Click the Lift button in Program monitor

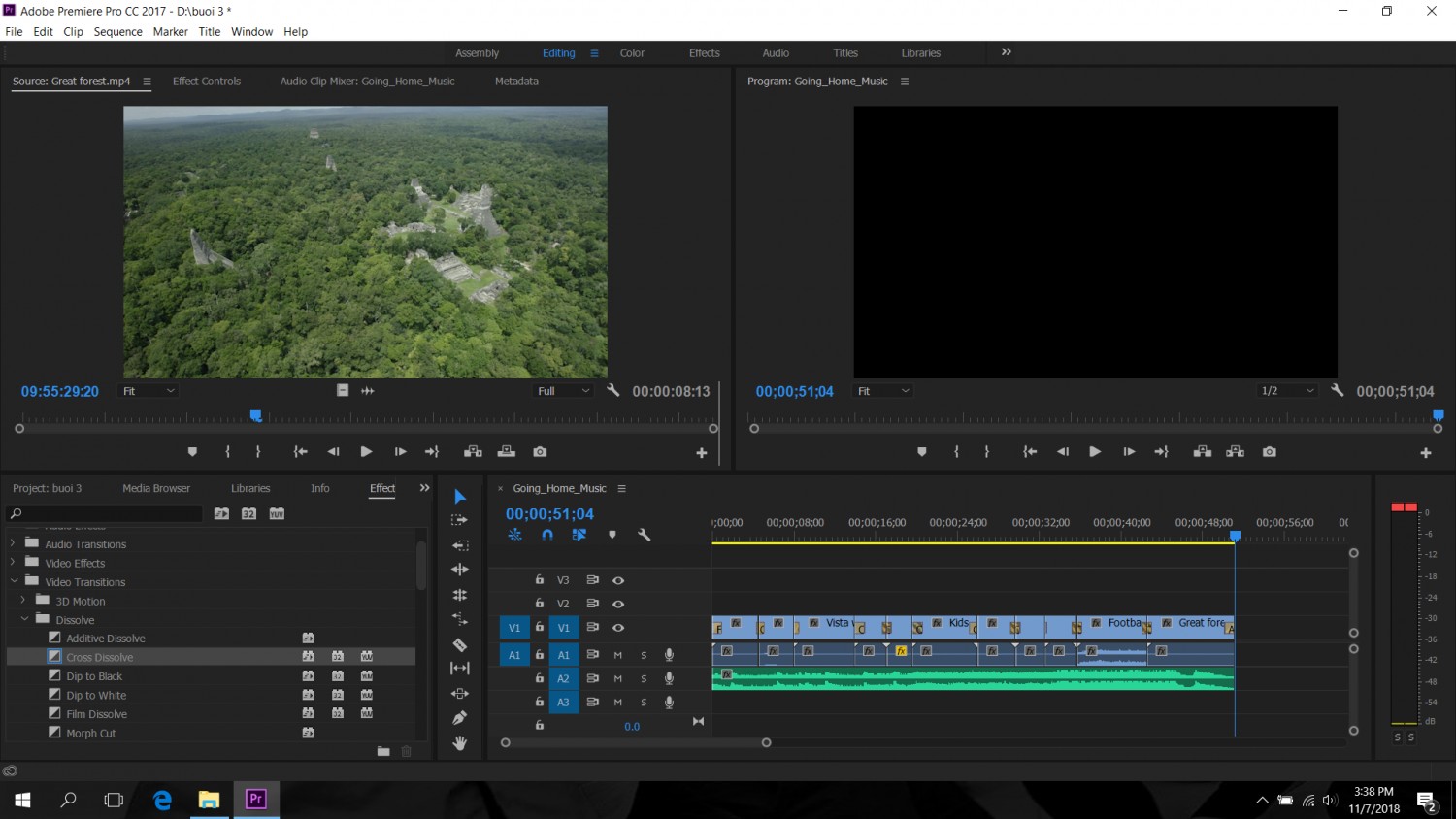coord(1203,452)
